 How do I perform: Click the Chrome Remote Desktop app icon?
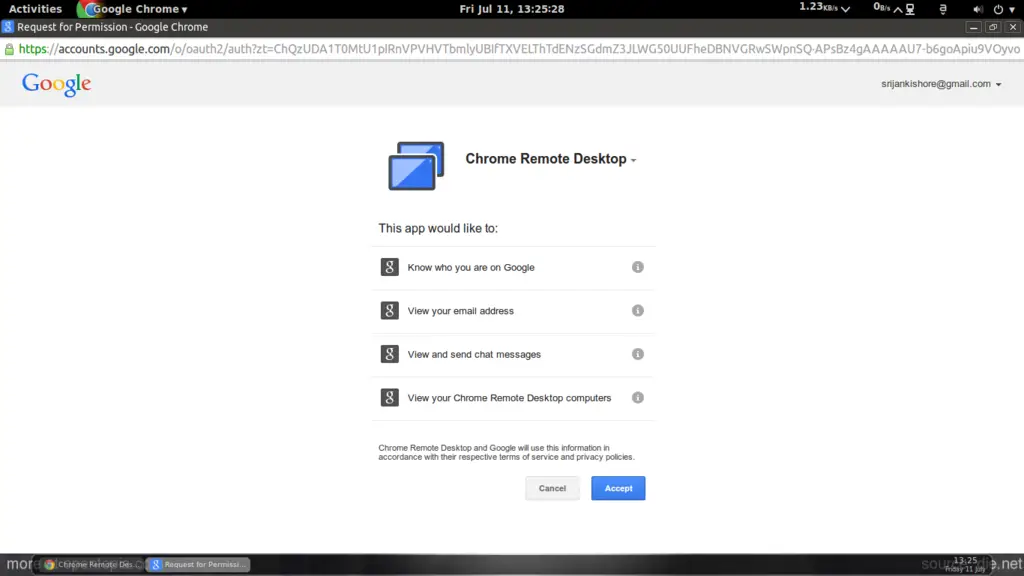click(x=416, y=166)
